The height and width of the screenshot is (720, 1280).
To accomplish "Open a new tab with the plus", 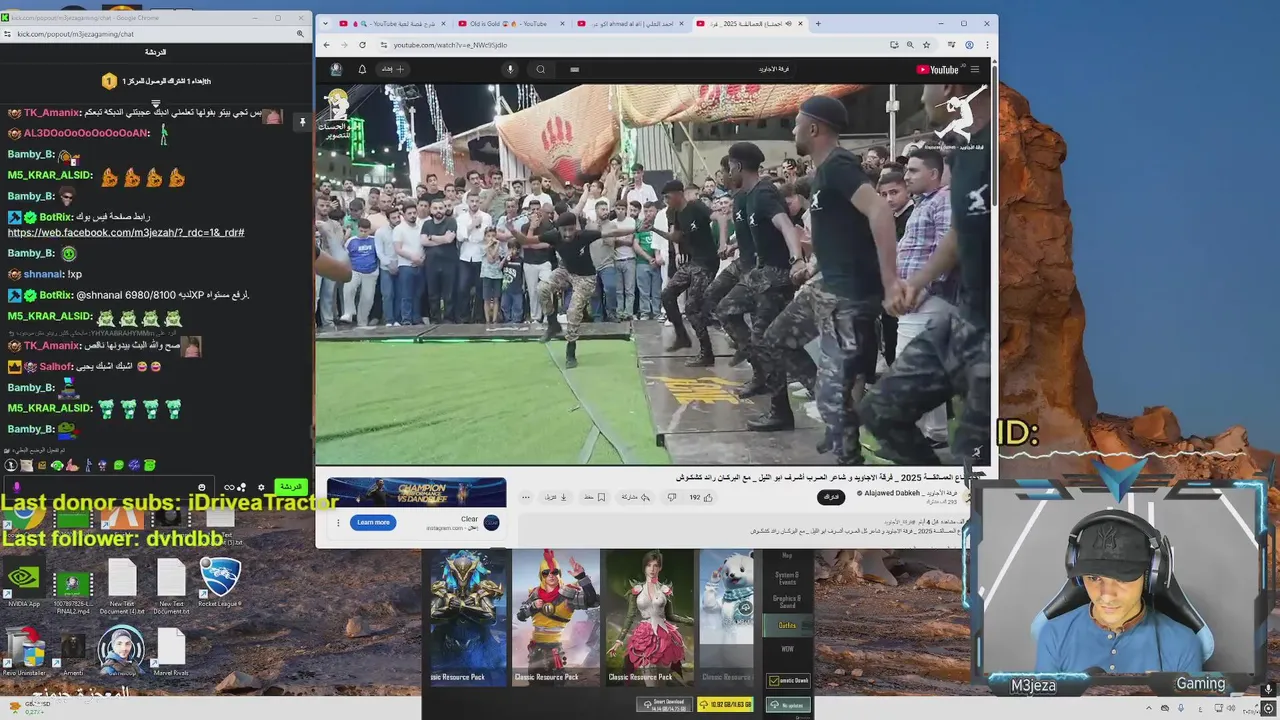I will 818,23.
